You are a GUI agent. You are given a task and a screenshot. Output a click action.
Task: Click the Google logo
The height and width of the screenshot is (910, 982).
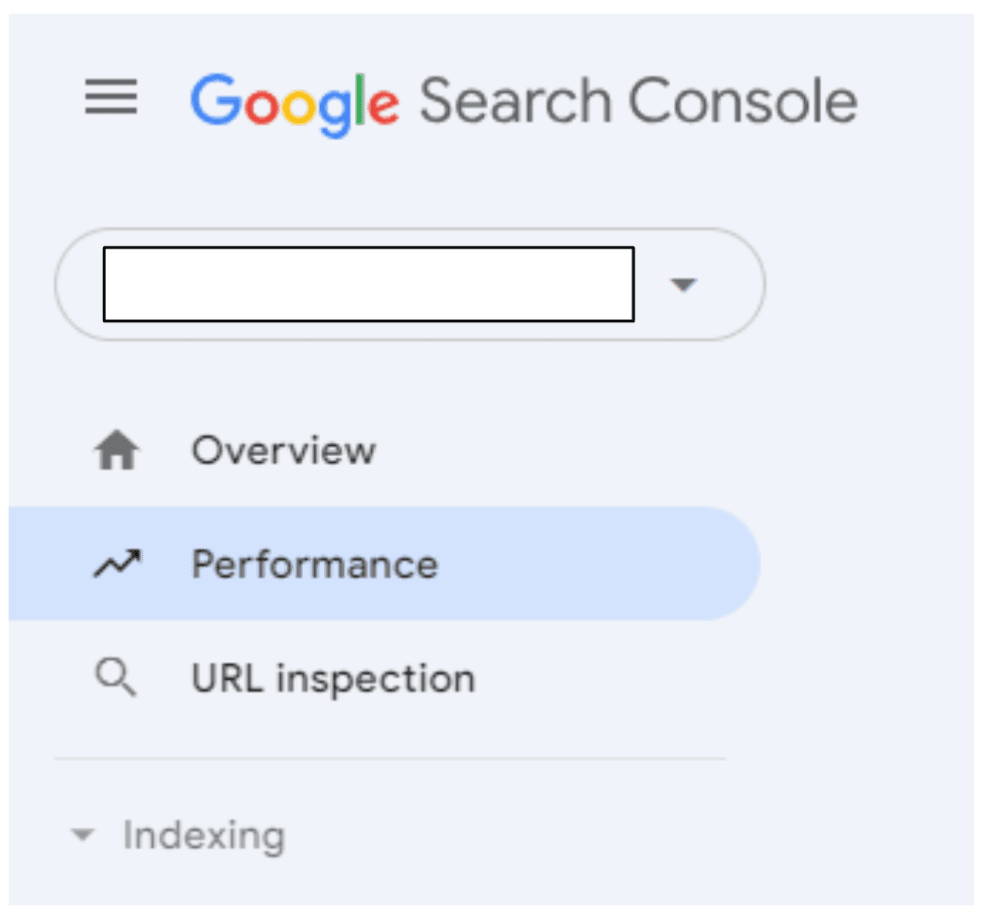294,102
